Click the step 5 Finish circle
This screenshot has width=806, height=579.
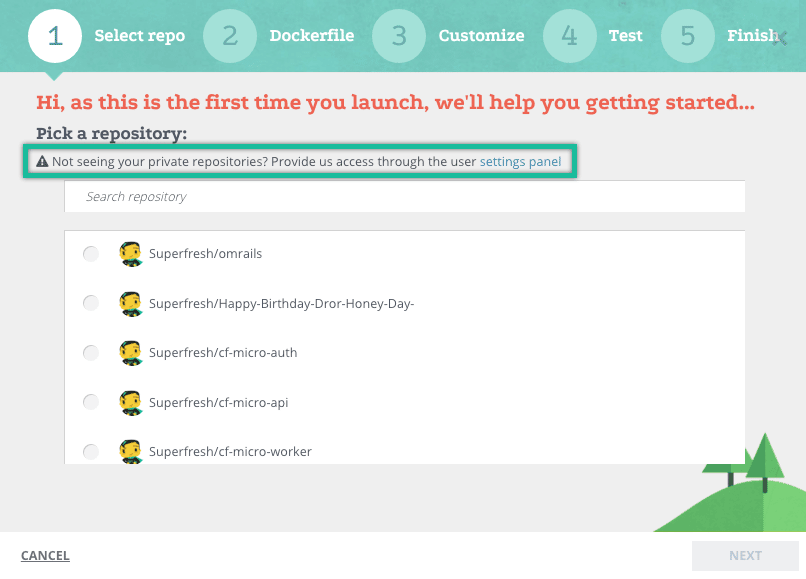(688, 36)
